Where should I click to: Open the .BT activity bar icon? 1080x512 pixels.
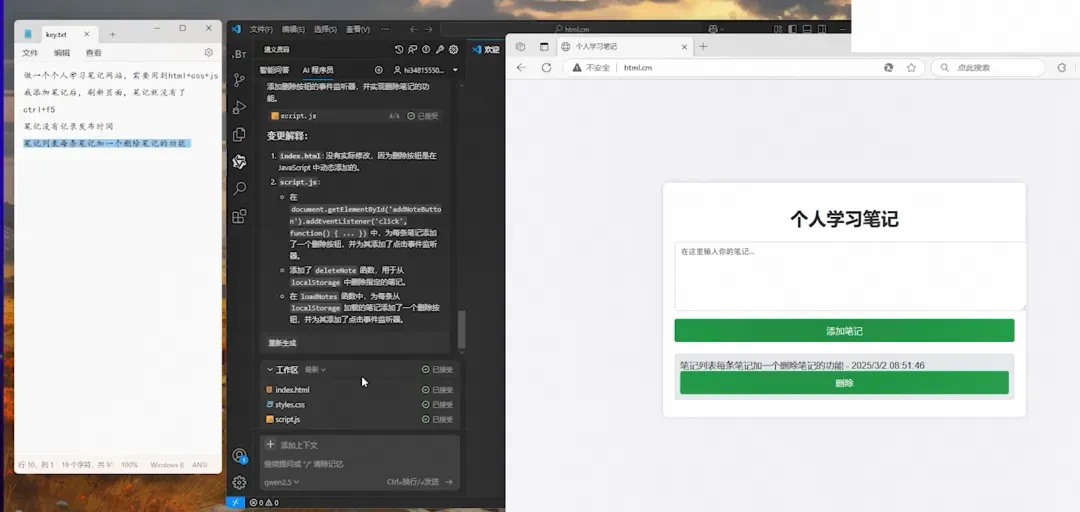[x=239, y=54]
